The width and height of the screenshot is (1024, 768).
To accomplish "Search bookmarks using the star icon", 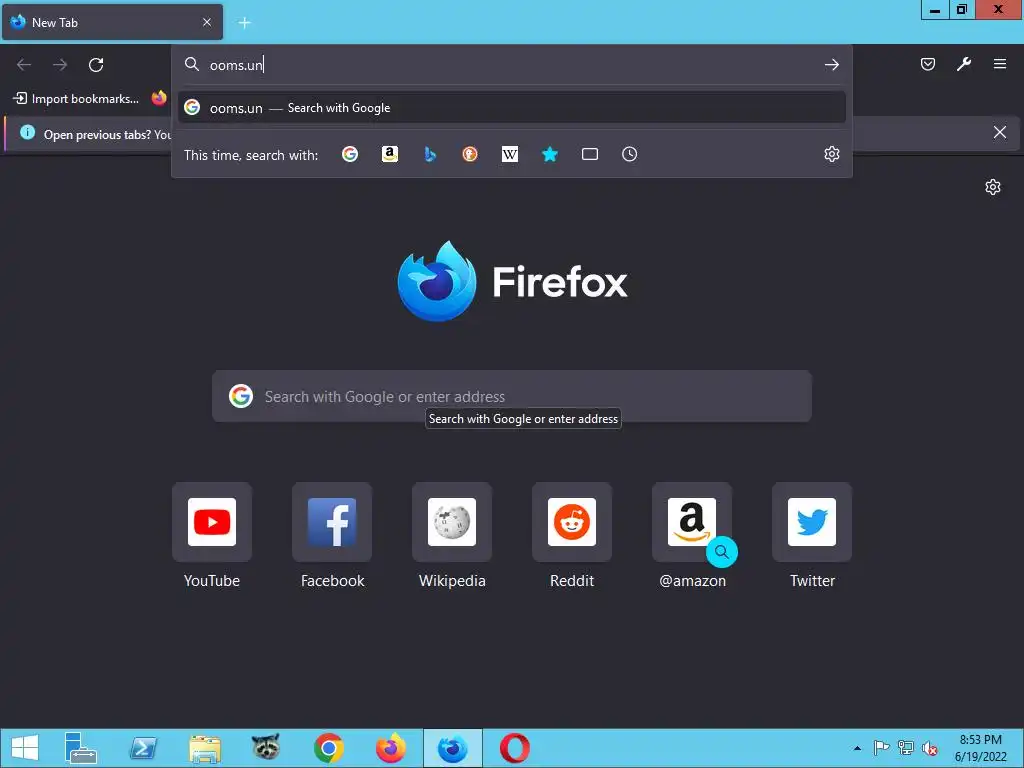I will tap(550, 154).
